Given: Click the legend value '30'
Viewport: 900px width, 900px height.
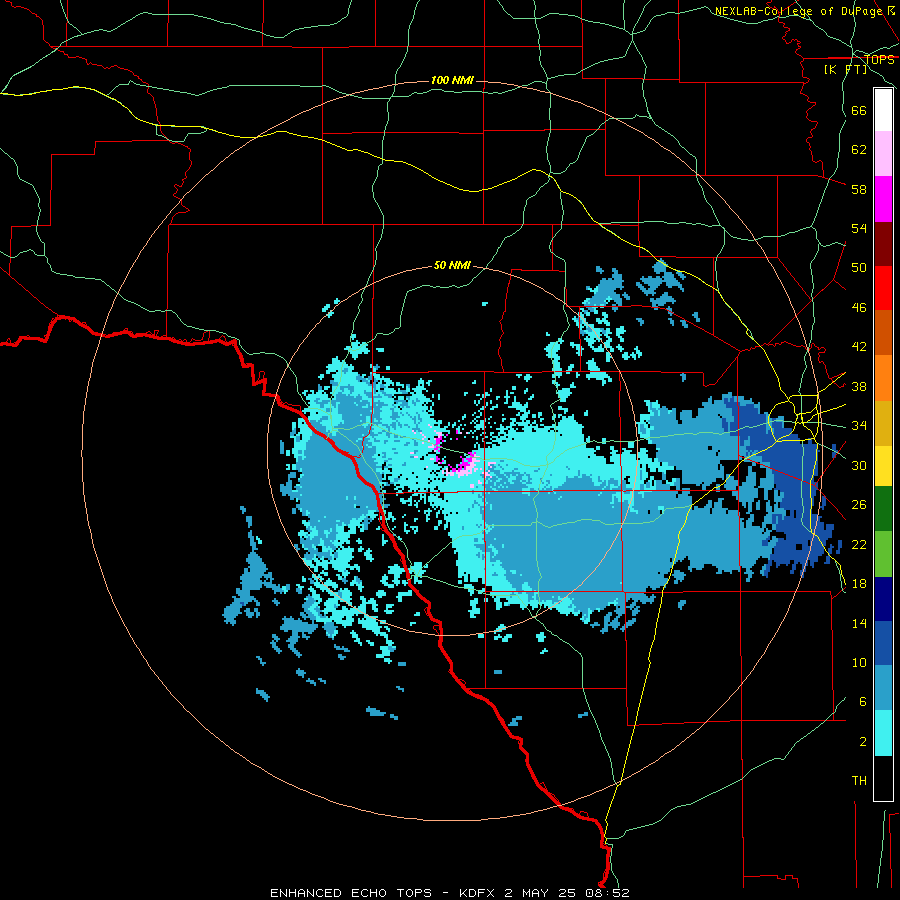Looking at the screenshot, I should pos(859,465).
